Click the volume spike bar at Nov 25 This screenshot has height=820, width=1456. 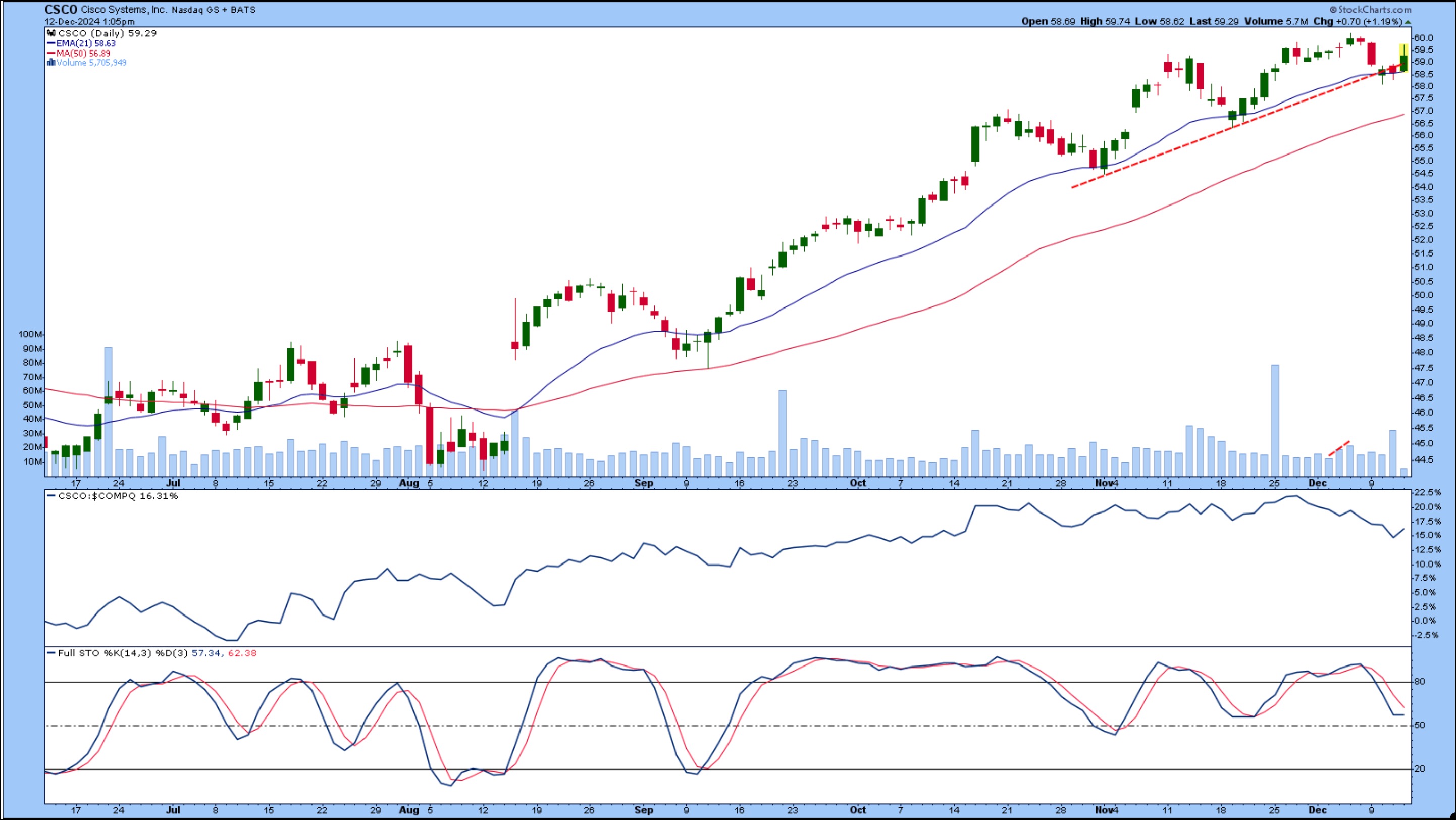coord(1275,421)
